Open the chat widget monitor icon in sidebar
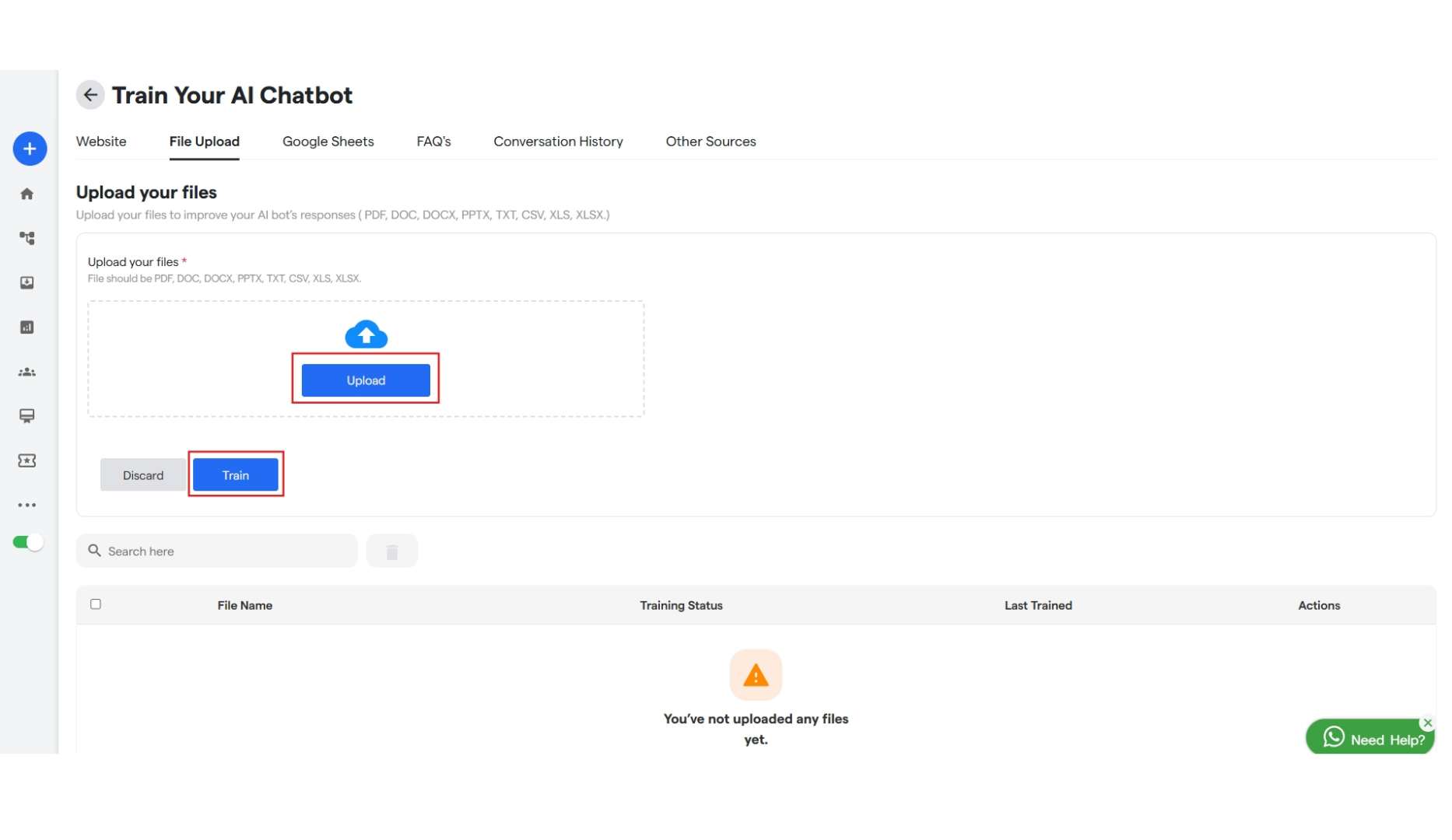Image resolution: width=1452 pixels, height=840 pixels. (27, 416)
